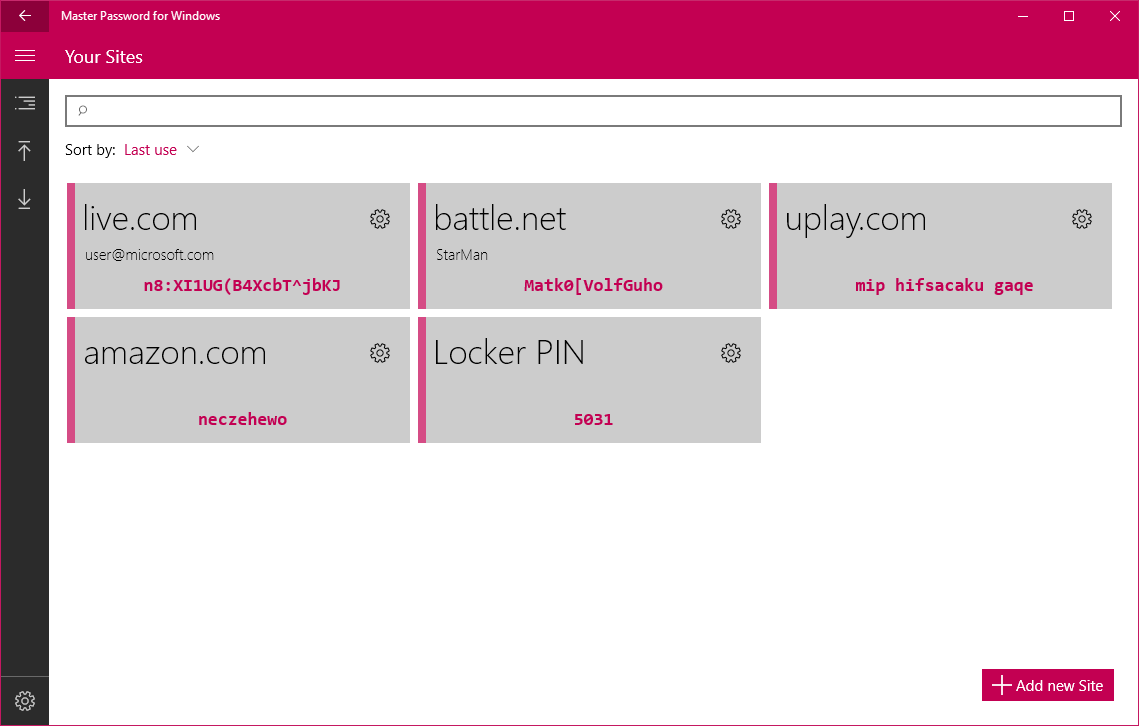Select the Locker PIN site title
The height and width of the screenshot is (726, 1139).
[x=509, y=353]
